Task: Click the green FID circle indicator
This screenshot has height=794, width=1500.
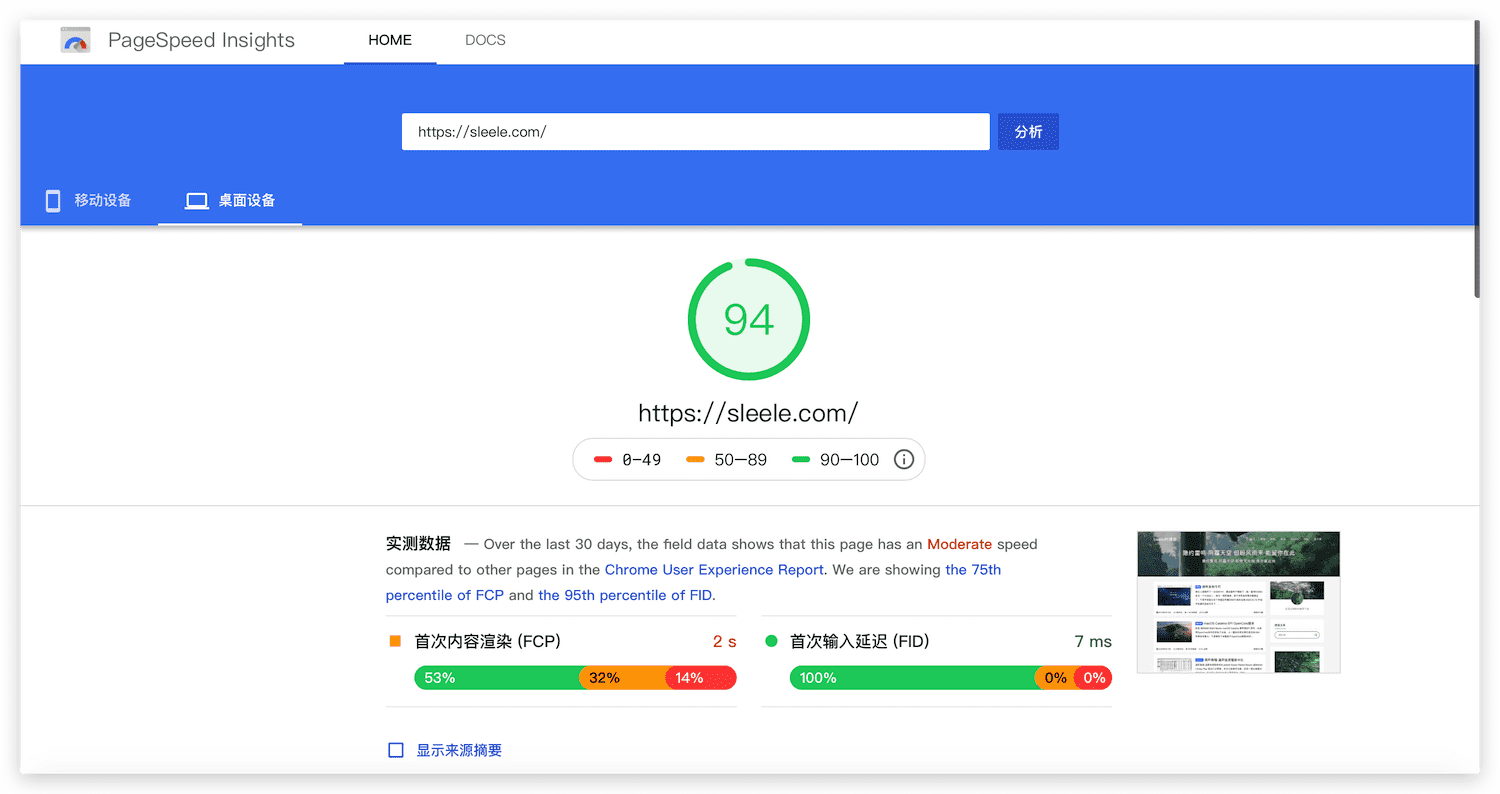Action: (x=771, y=641)
